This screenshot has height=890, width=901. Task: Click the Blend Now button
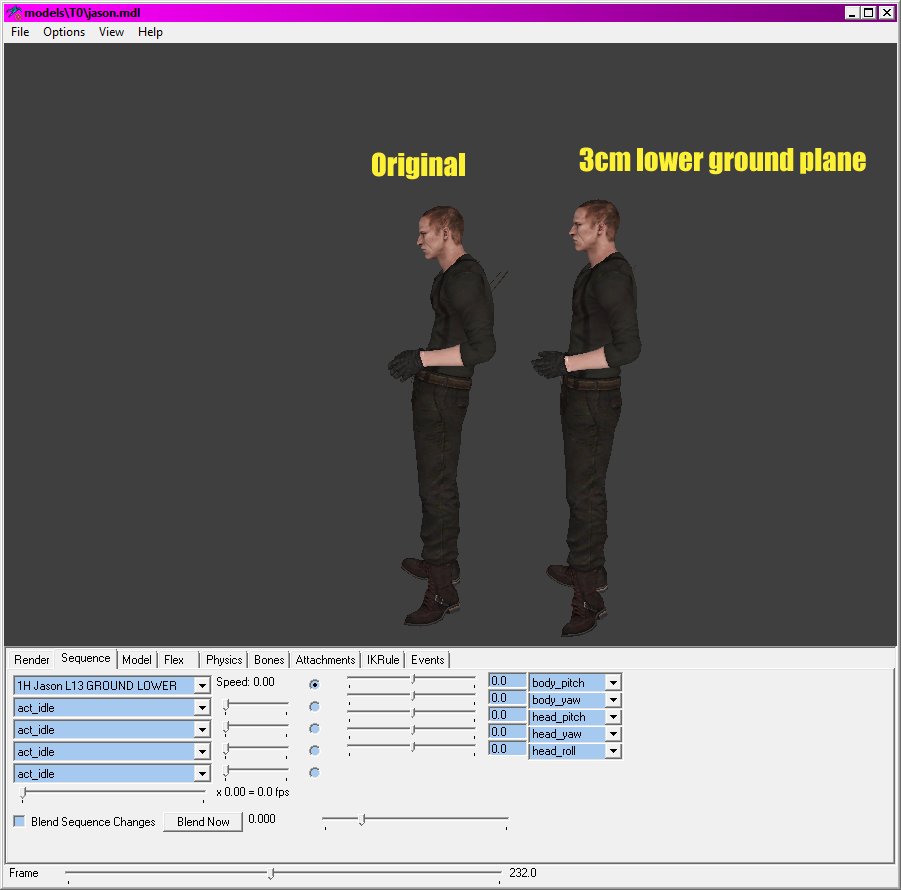(x=203, y=822)
